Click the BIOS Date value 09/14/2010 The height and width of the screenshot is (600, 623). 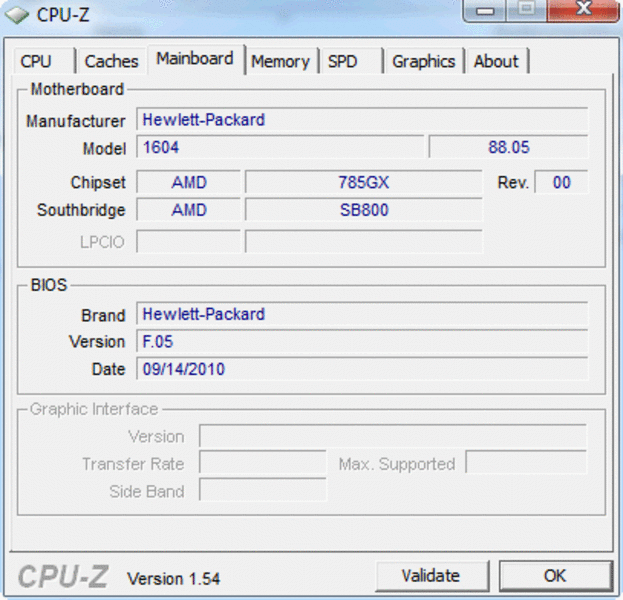point(362,369)
